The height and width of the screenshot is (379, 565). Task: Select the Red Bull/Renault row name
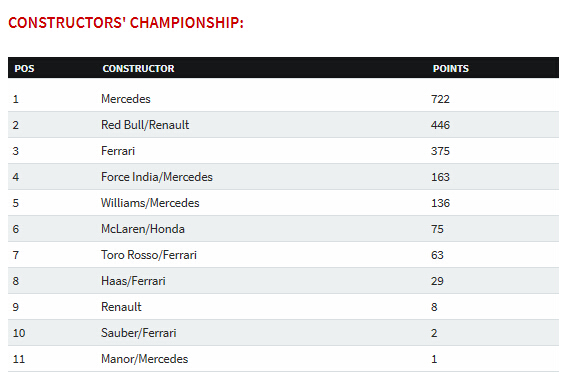(145, 125)
